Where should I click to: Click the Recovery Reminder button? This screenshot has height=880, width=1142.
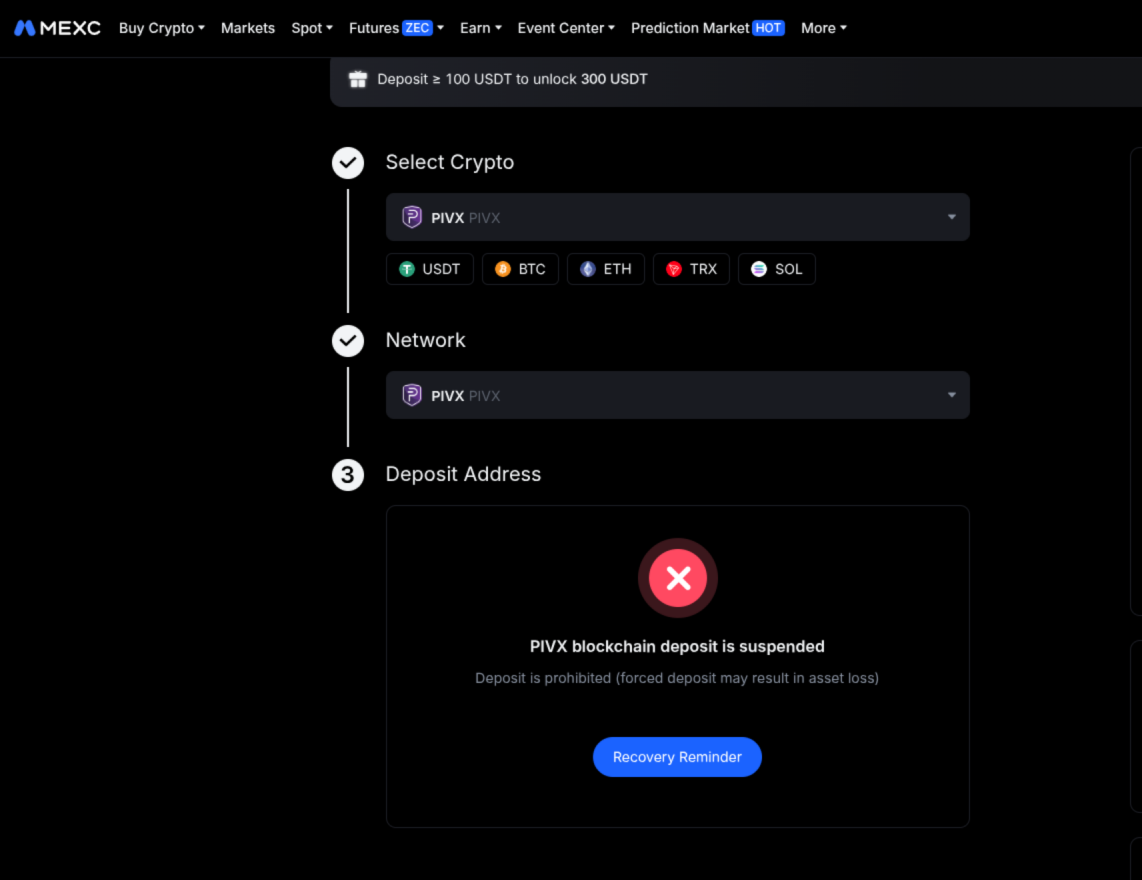677,757
